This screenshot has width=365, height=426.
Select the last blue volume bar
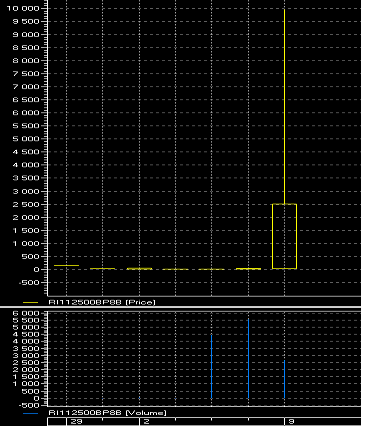(284, 379)
